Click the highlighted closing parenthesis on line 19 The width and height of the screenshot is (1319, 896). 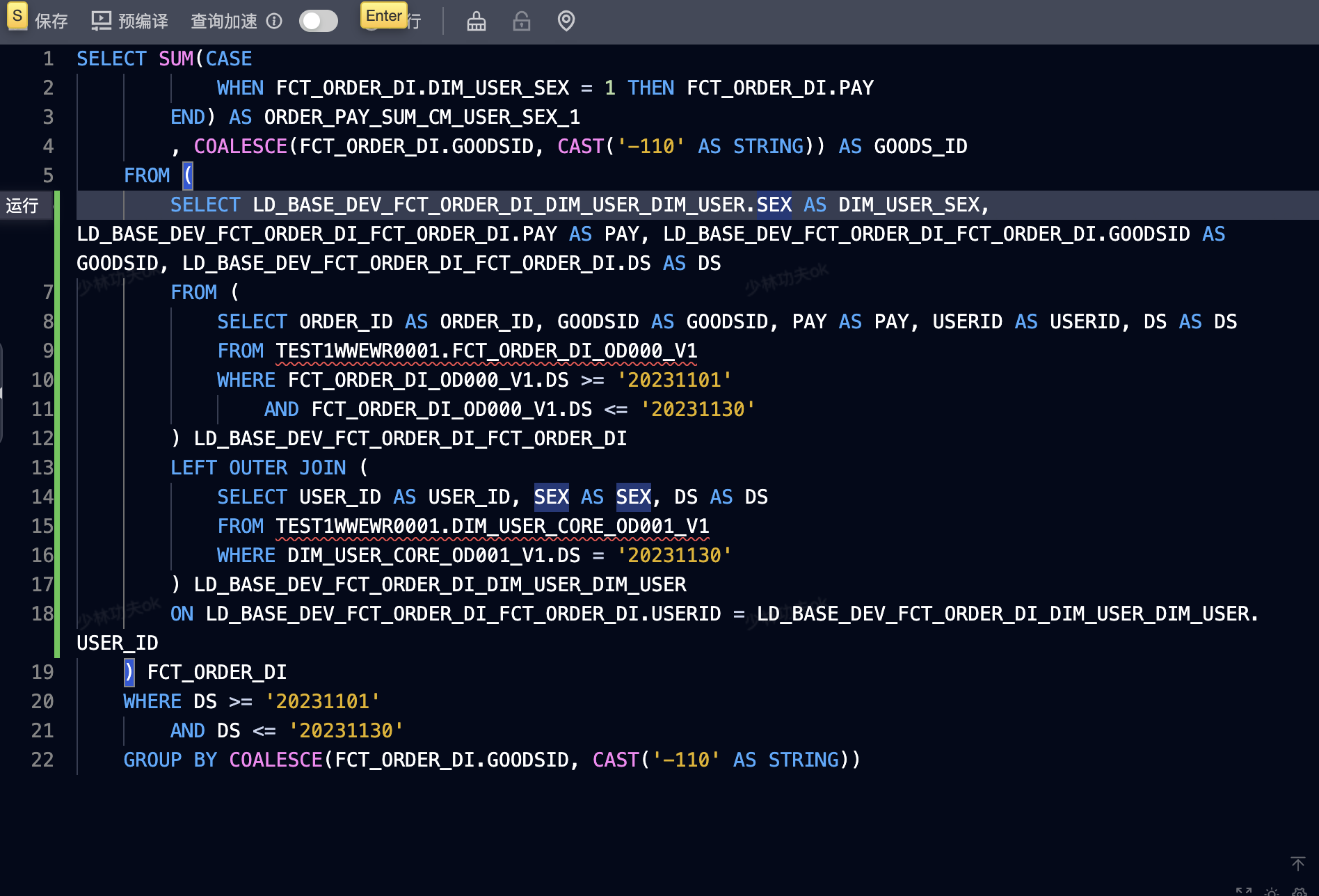point(129,672)
